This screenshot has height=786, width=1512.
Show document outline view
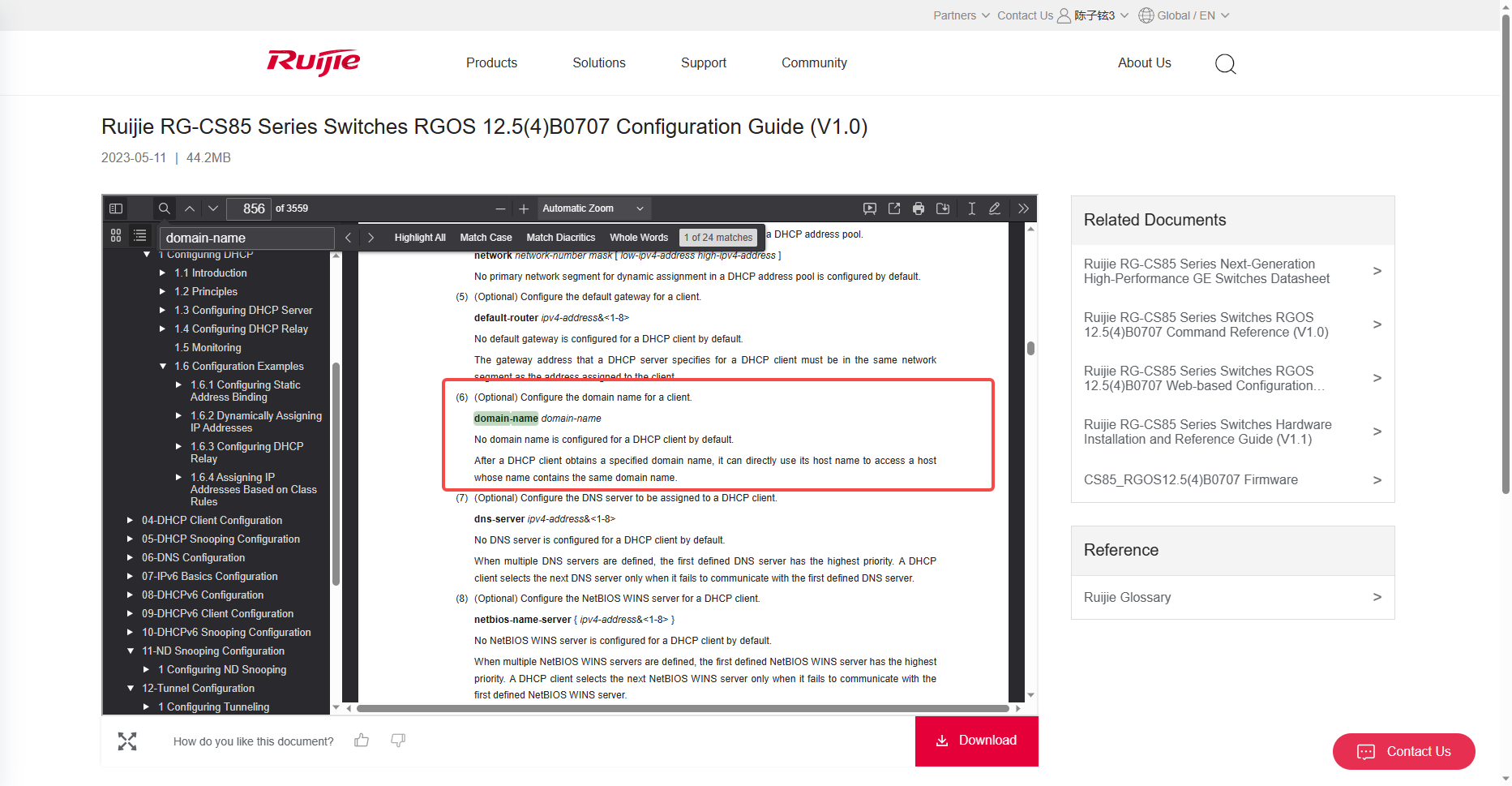pos(140,235)
